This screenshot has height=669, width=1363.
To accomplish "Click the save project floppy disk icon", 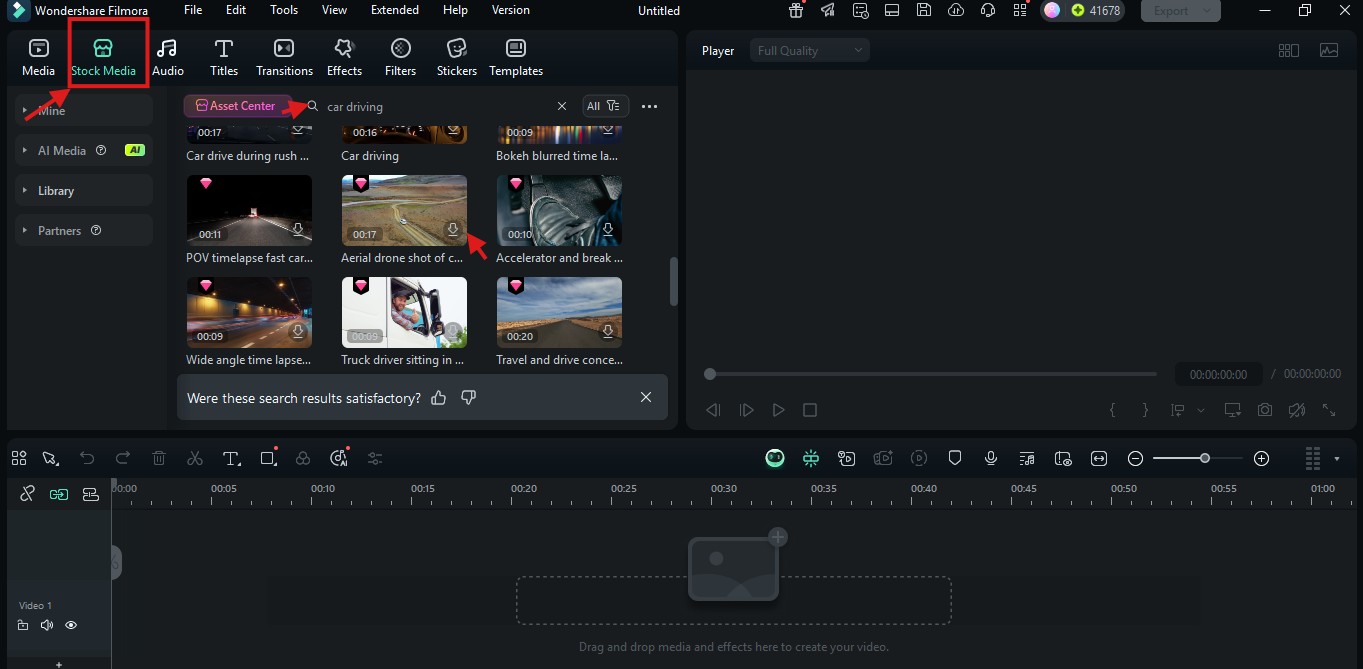I will click(x=924, y=11).
